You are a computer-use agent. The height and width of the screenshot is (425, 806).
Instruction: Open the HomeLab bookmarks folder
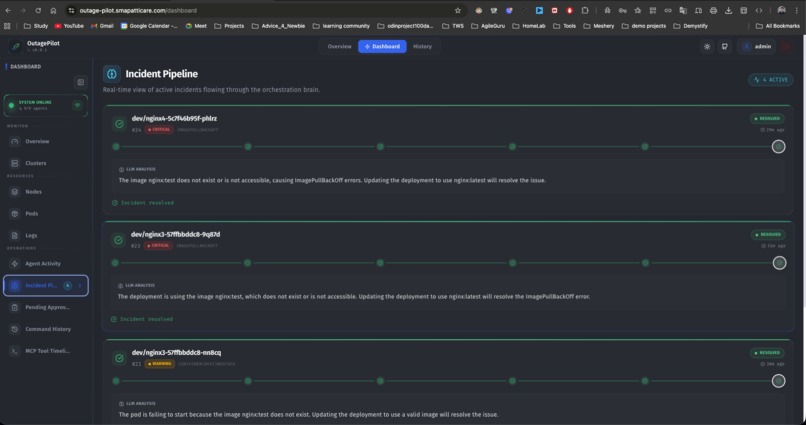529,26
